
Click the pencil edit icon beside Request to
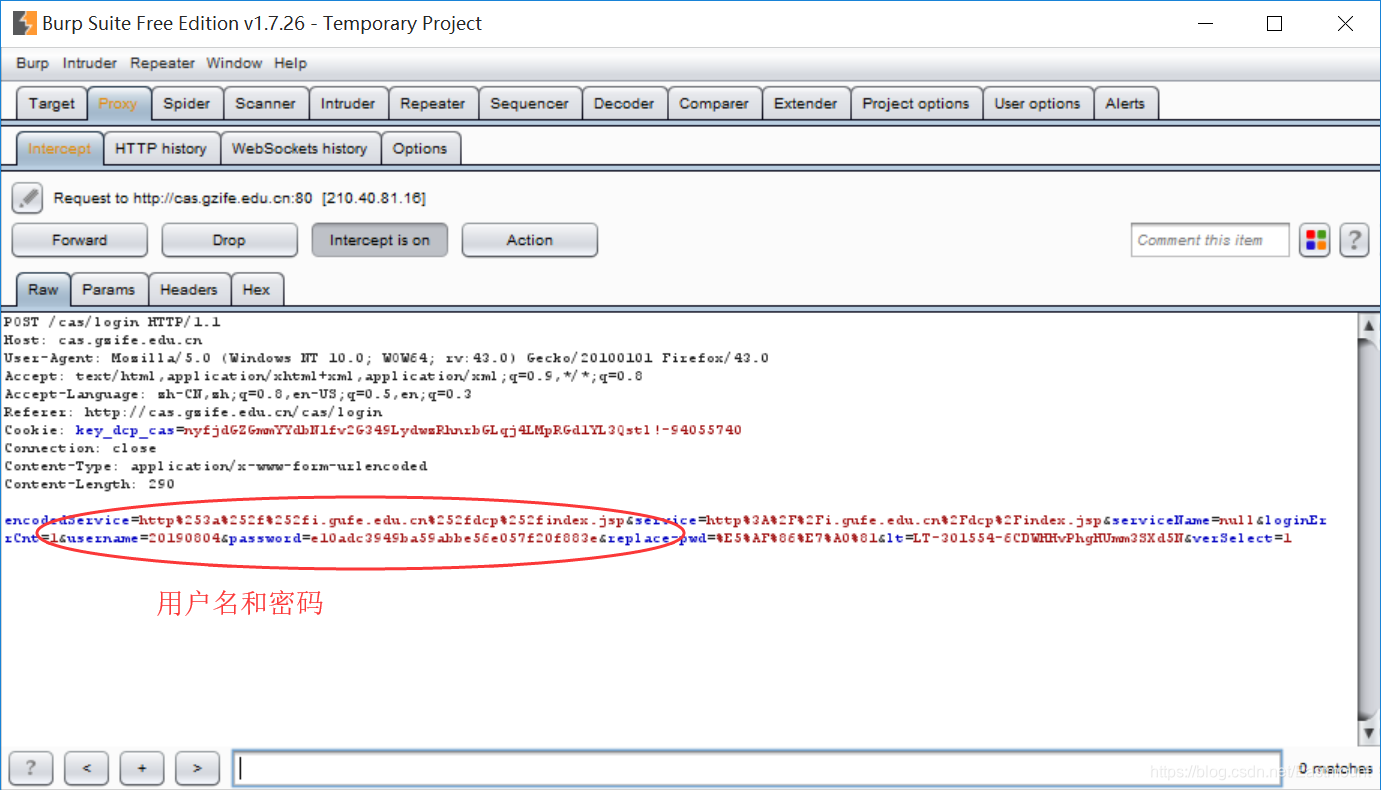click(27, 198)
